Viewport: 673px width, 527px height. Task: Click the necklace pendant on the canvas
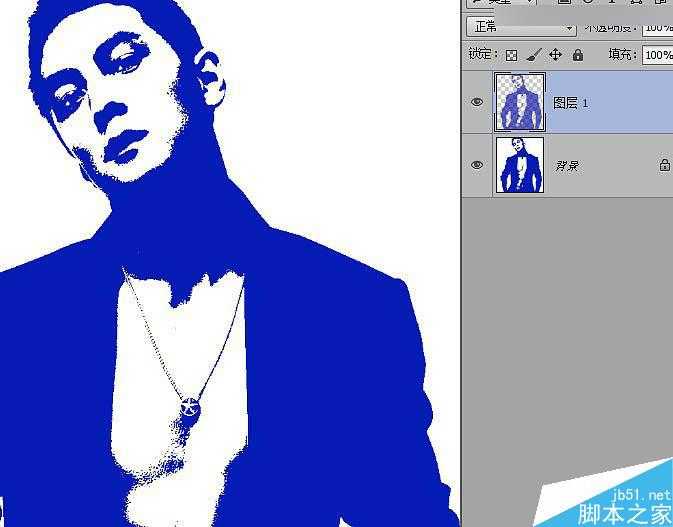click(189, 406)
